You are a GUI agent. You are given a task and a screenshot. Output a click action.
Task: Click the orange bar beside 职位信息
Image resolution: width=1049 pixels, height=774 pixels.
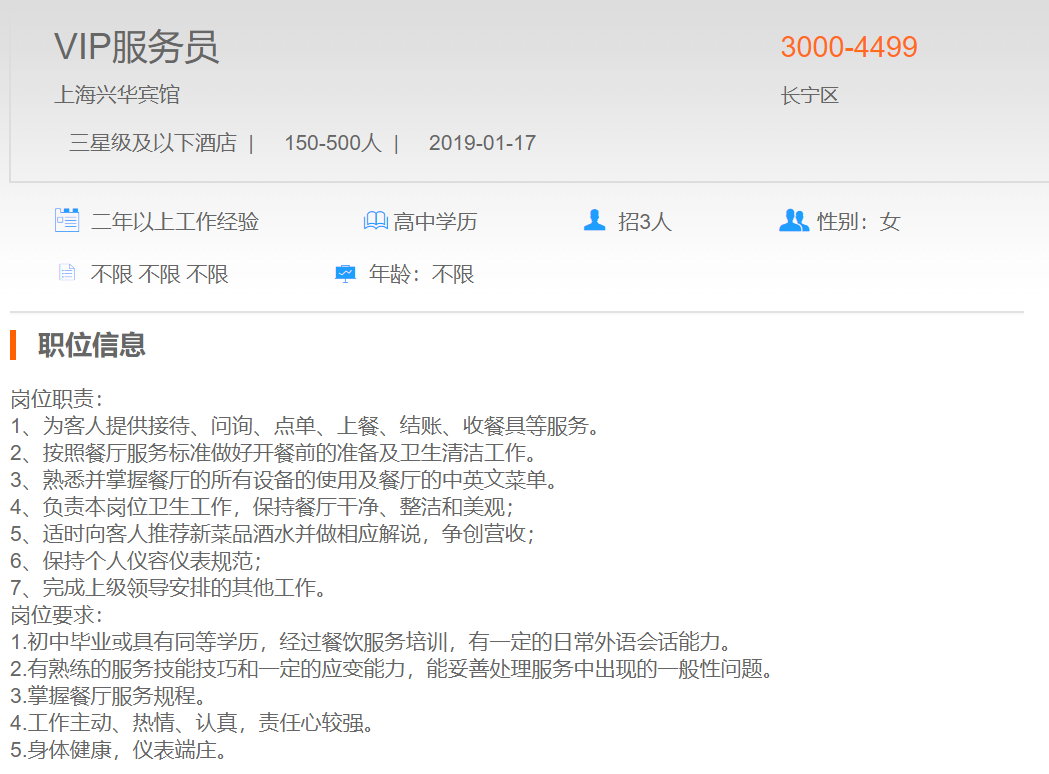12,345
